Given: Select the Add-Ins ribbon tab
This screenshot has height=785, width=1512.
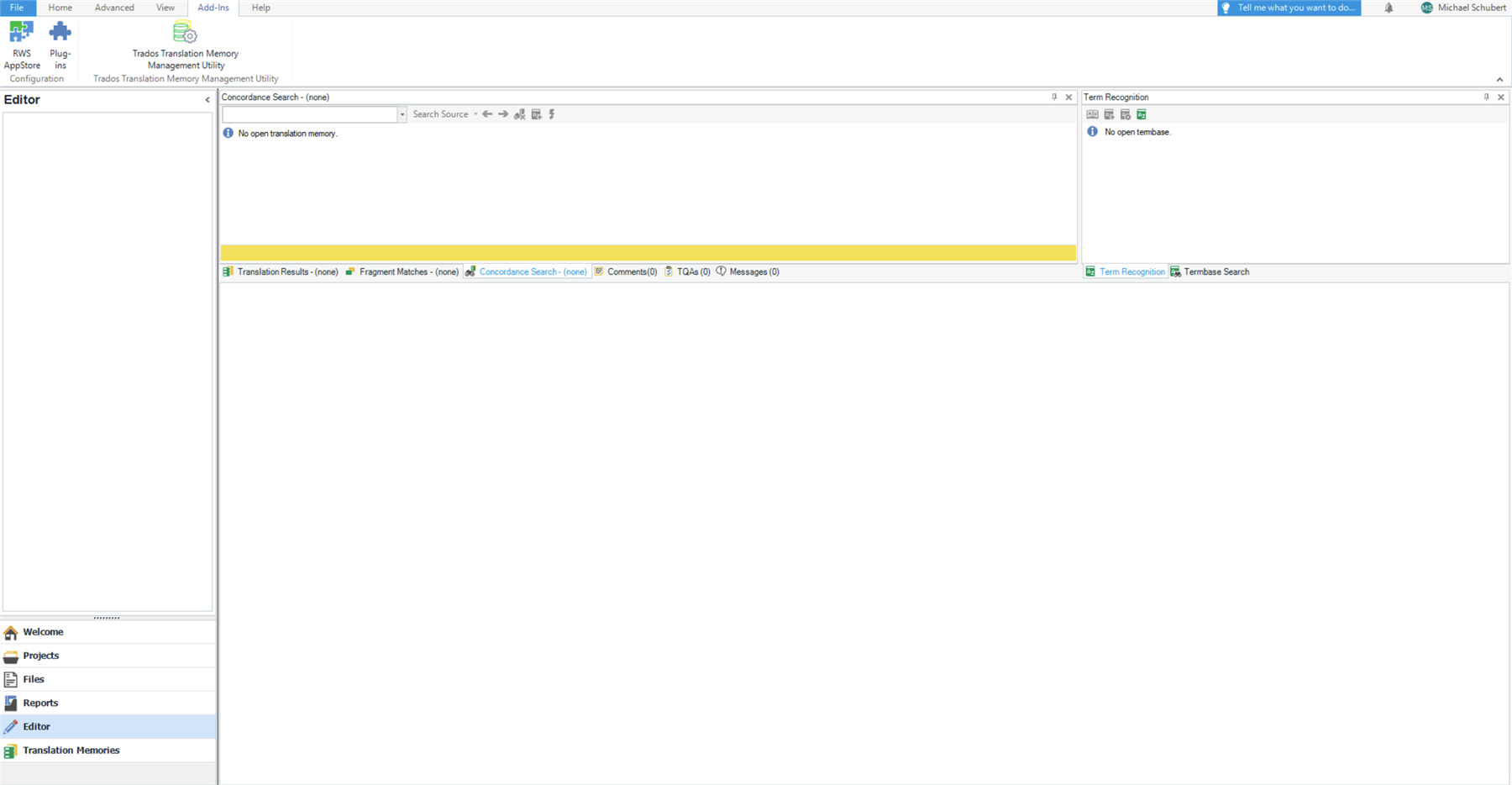Looking at the screenshot, I should (x=213, y=8).
